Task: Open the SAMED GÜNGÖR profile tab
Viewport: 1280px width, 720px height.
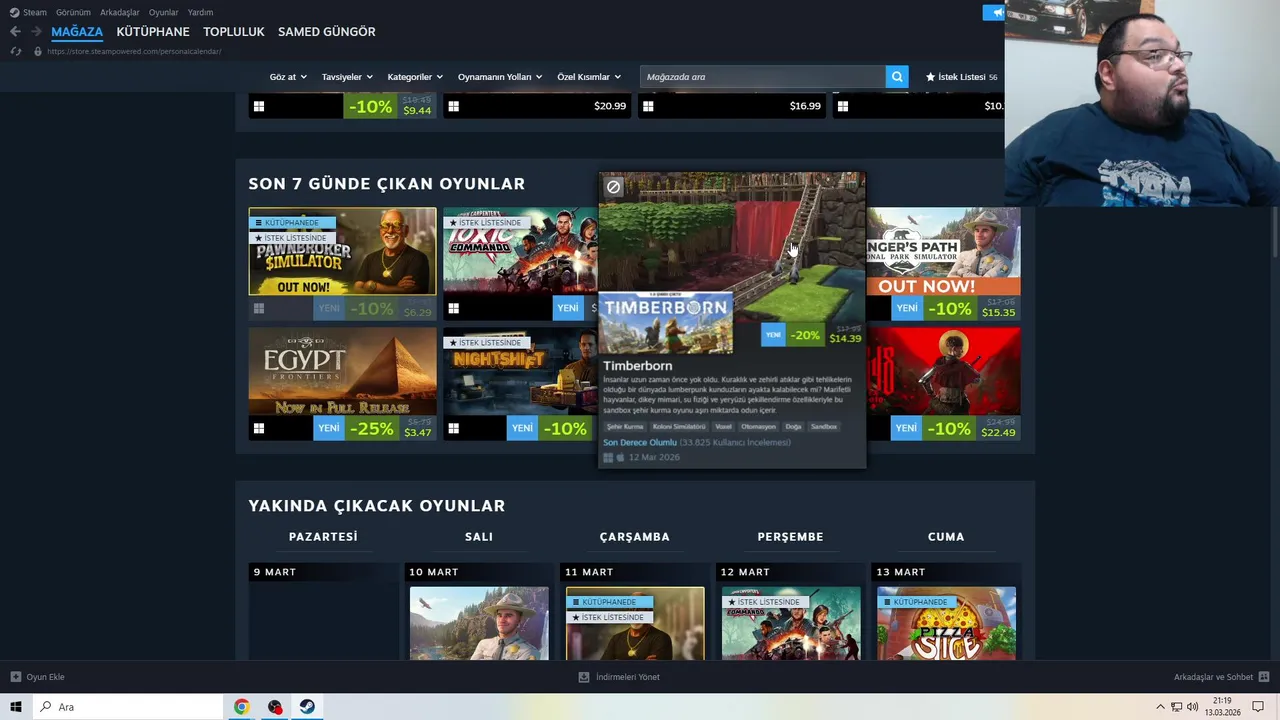Action: pos(327,32)
